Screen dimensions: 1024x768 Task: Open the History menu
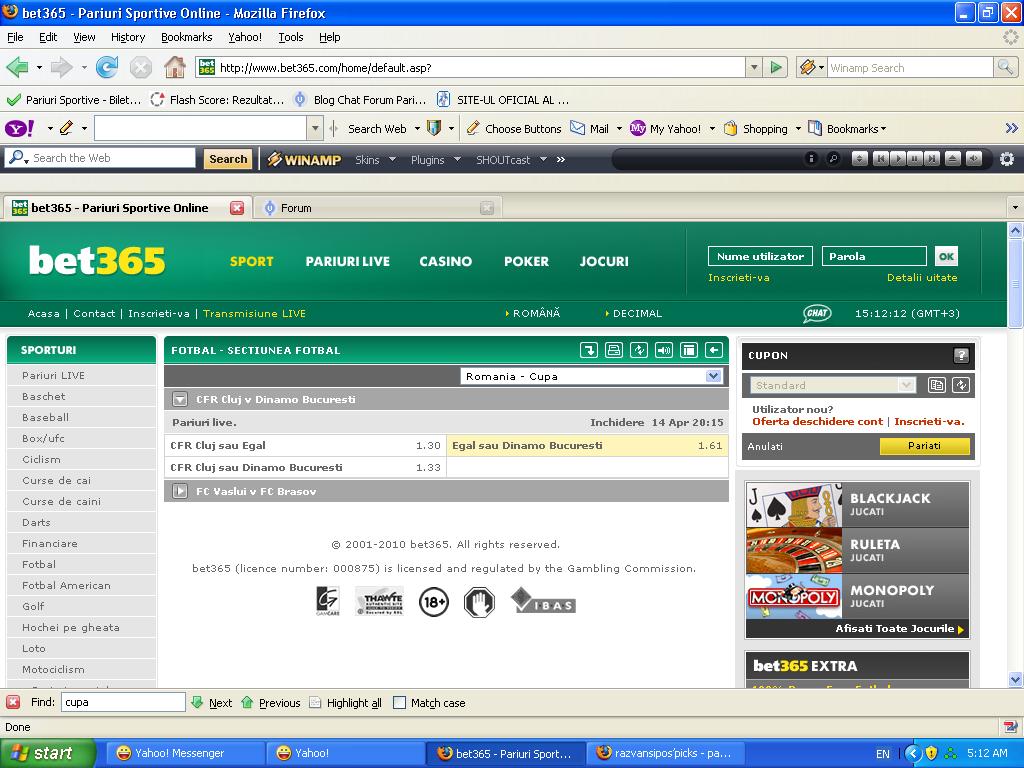(128, 37)
